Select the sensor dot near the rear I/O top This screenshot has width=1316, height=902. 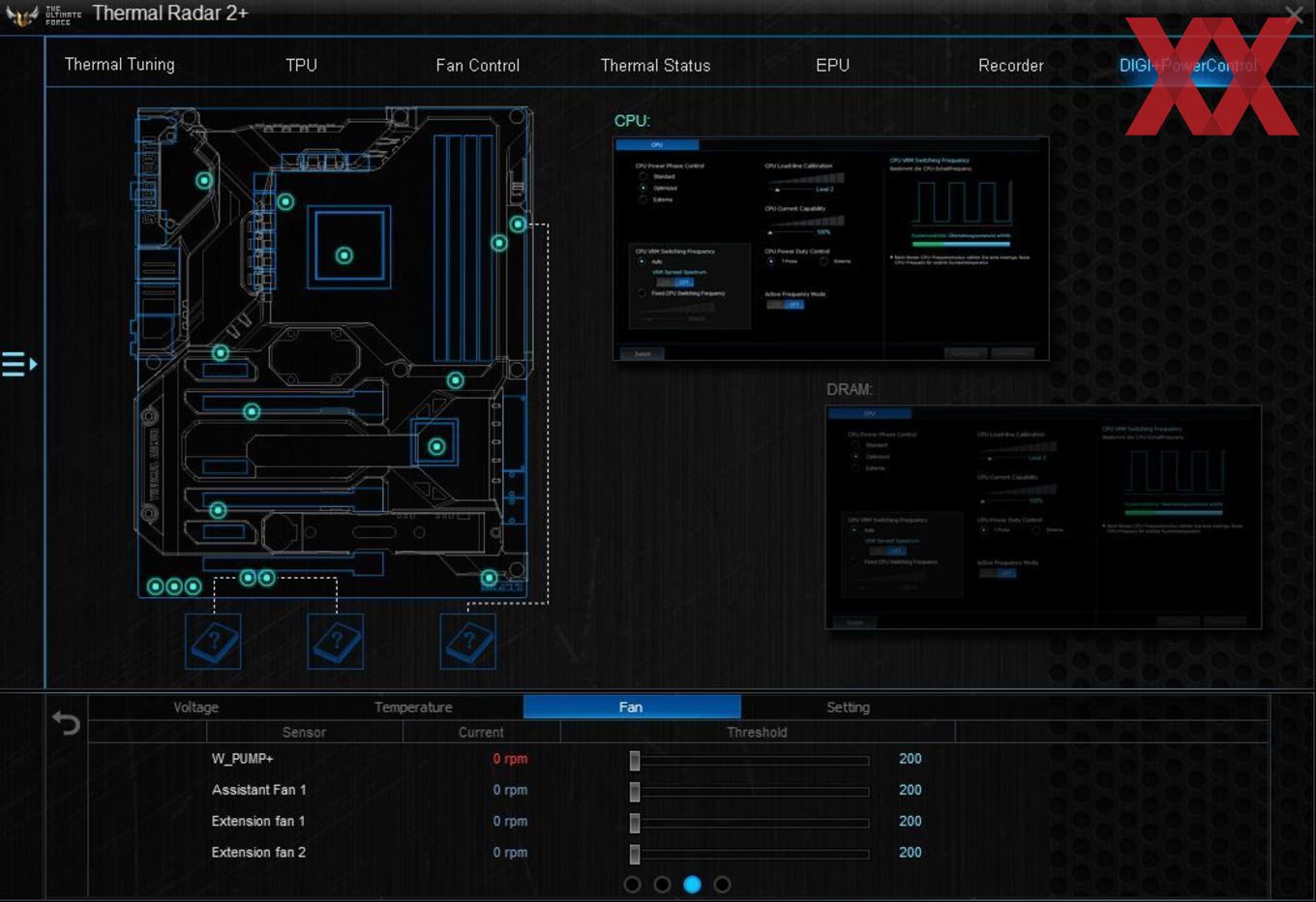pyautogui.click(x=204, y=180)
